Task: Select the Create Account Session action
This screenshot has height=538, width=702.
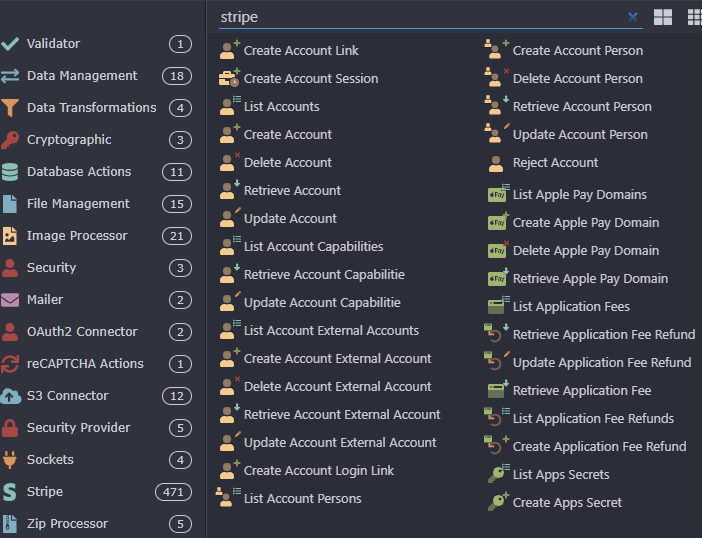Action: 311,79
